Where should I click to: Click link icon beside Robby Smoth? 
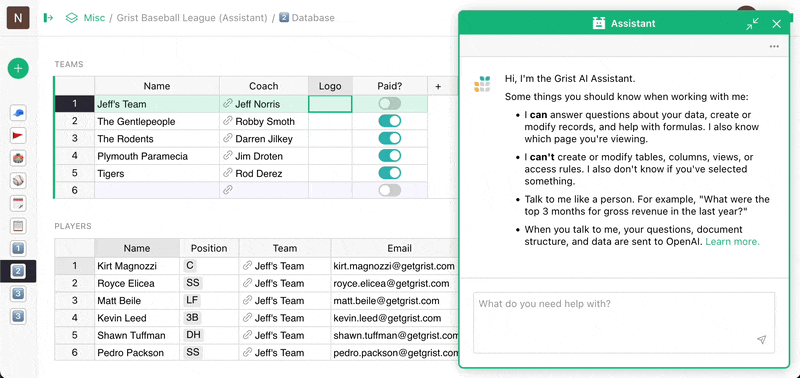coord(228,121)
